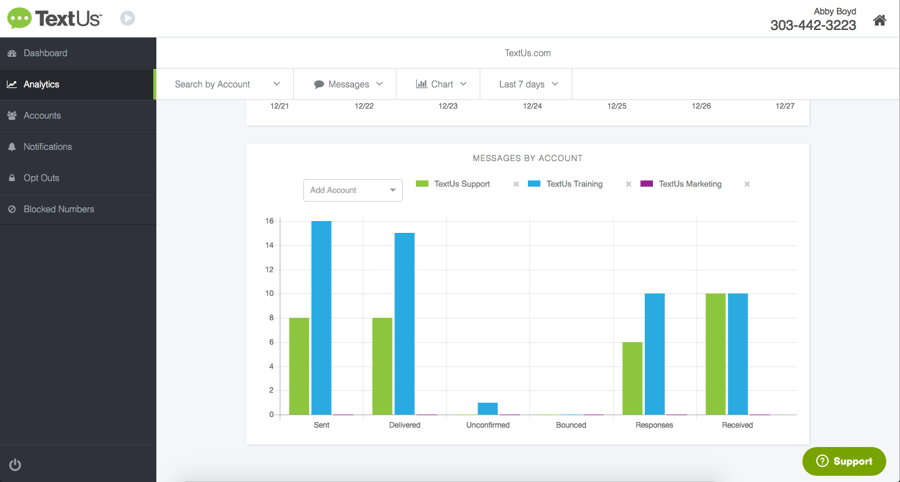Click the 12/24 date label
900x482 pixels.
(532, 106)
